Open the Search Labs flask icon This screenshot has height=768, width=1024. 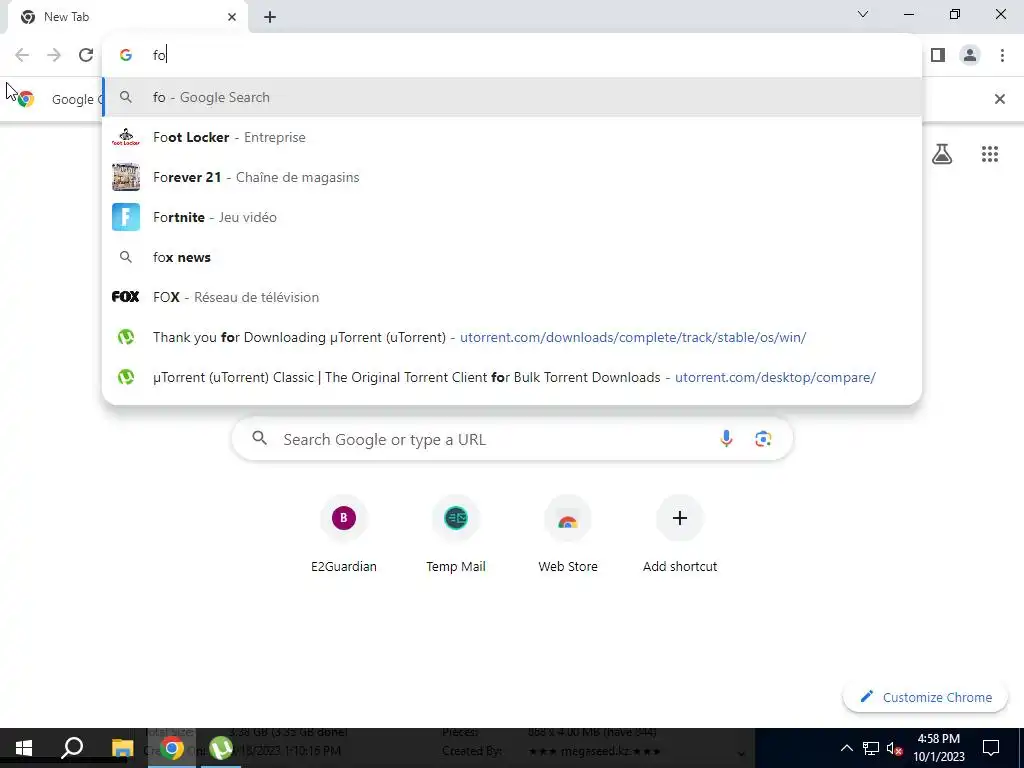click(942, 154)
